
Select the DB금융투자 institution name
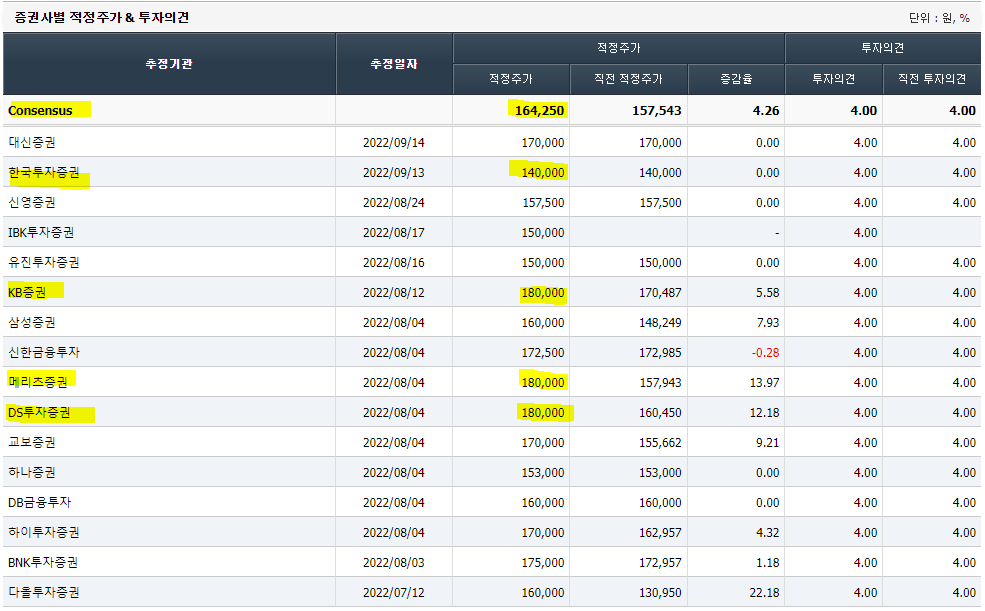coord(40,502)
